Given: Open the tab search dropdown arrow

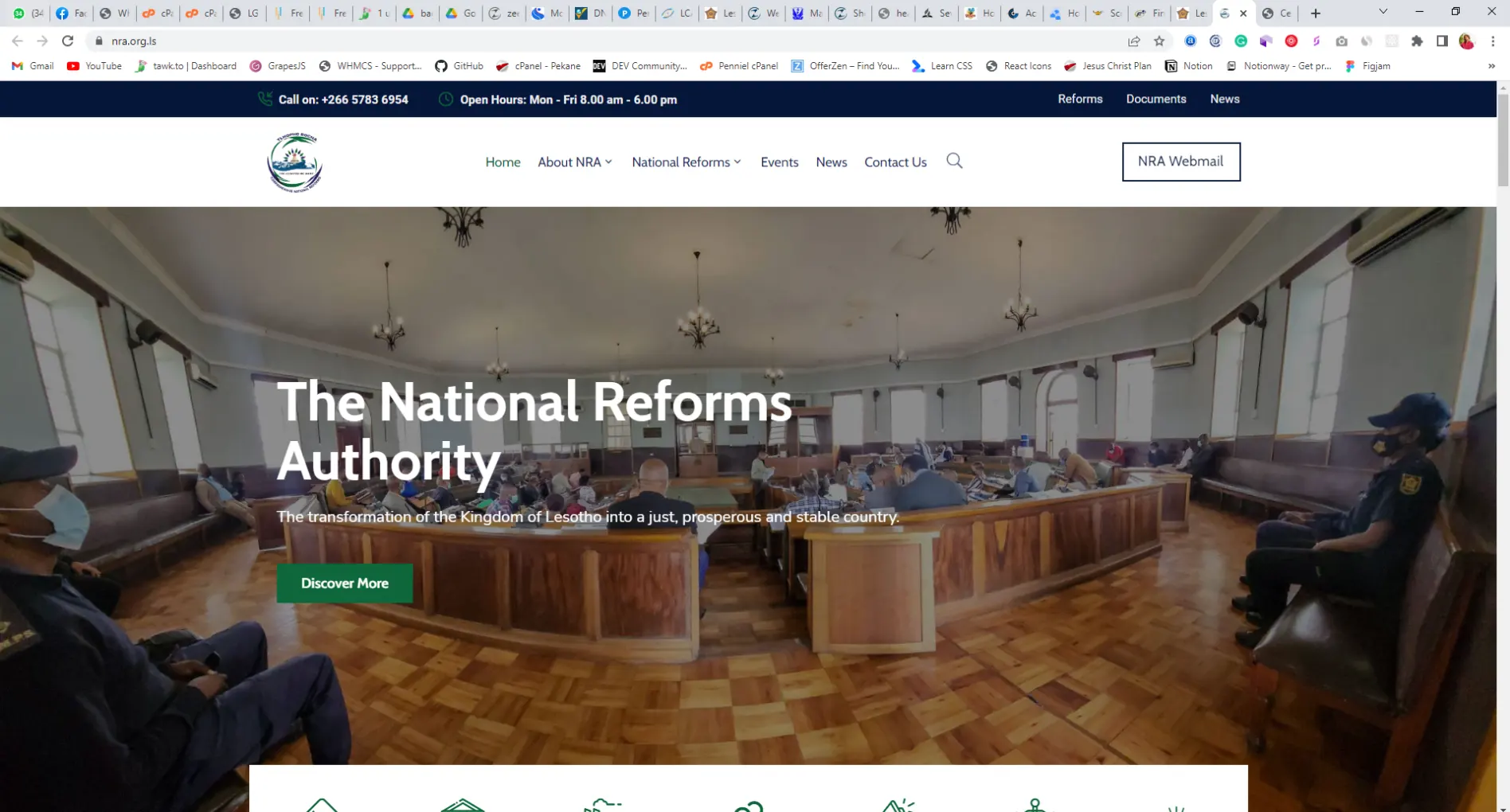Looking at the screenshot, I should point(1383,12).
